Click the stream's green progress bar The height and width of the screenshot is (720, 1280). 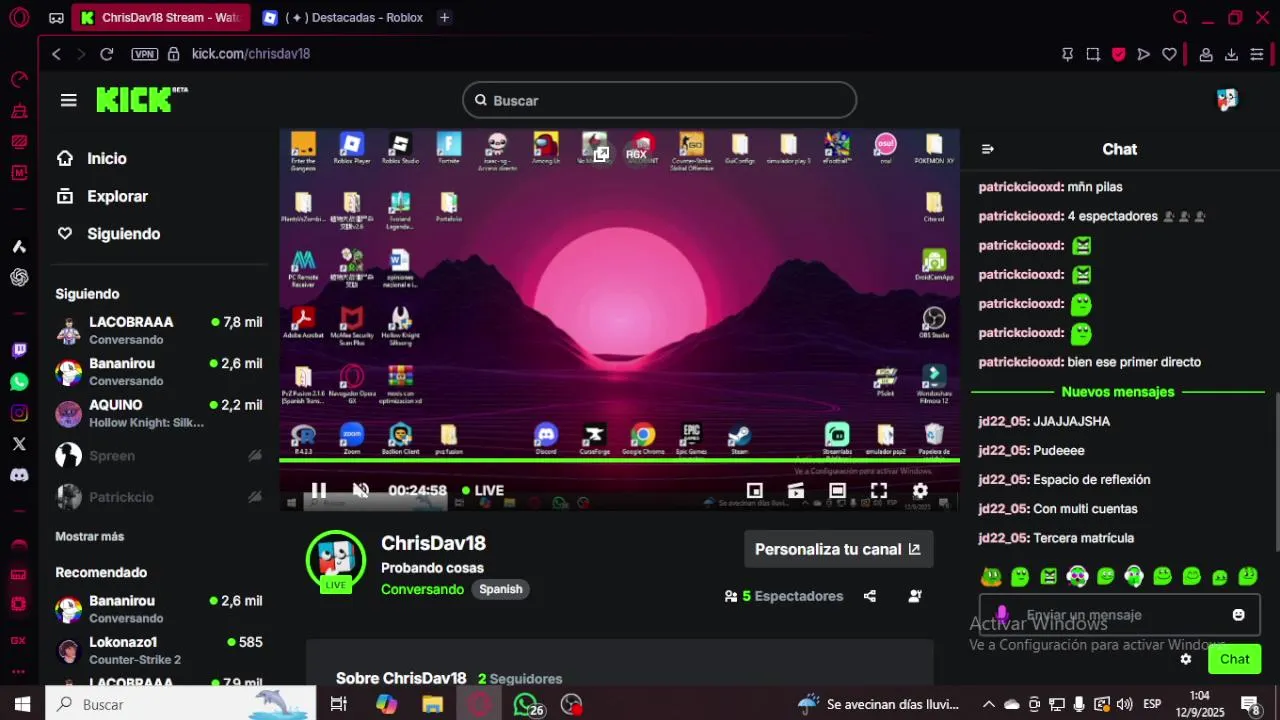click(619, 460)
